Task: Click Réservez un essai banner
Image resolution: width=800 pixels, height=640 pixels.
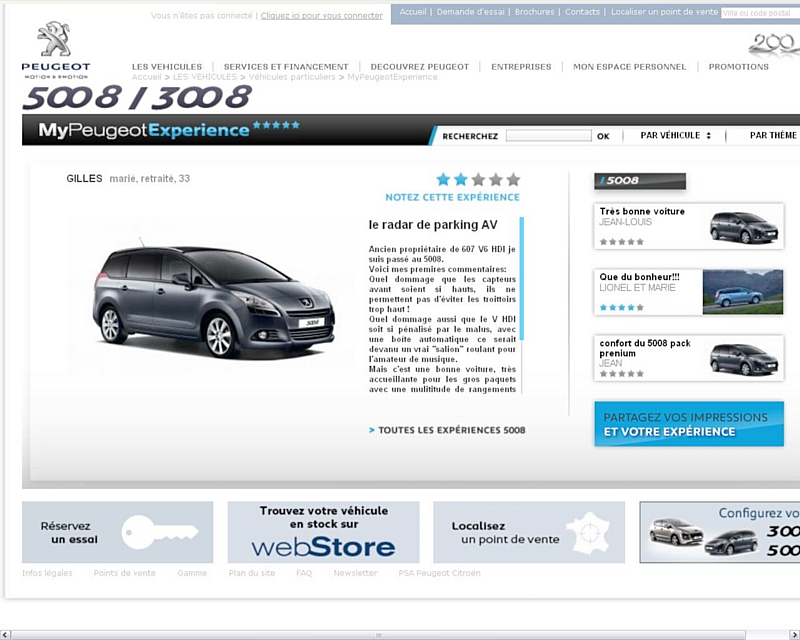Action: [117, 532]
